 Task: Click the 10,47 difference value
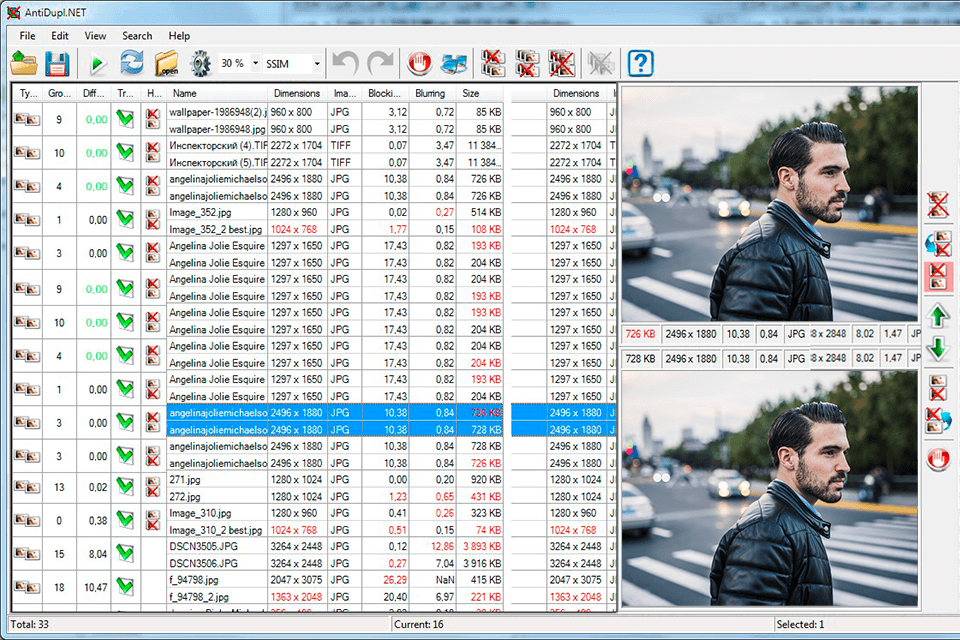[x=96, y=587]
